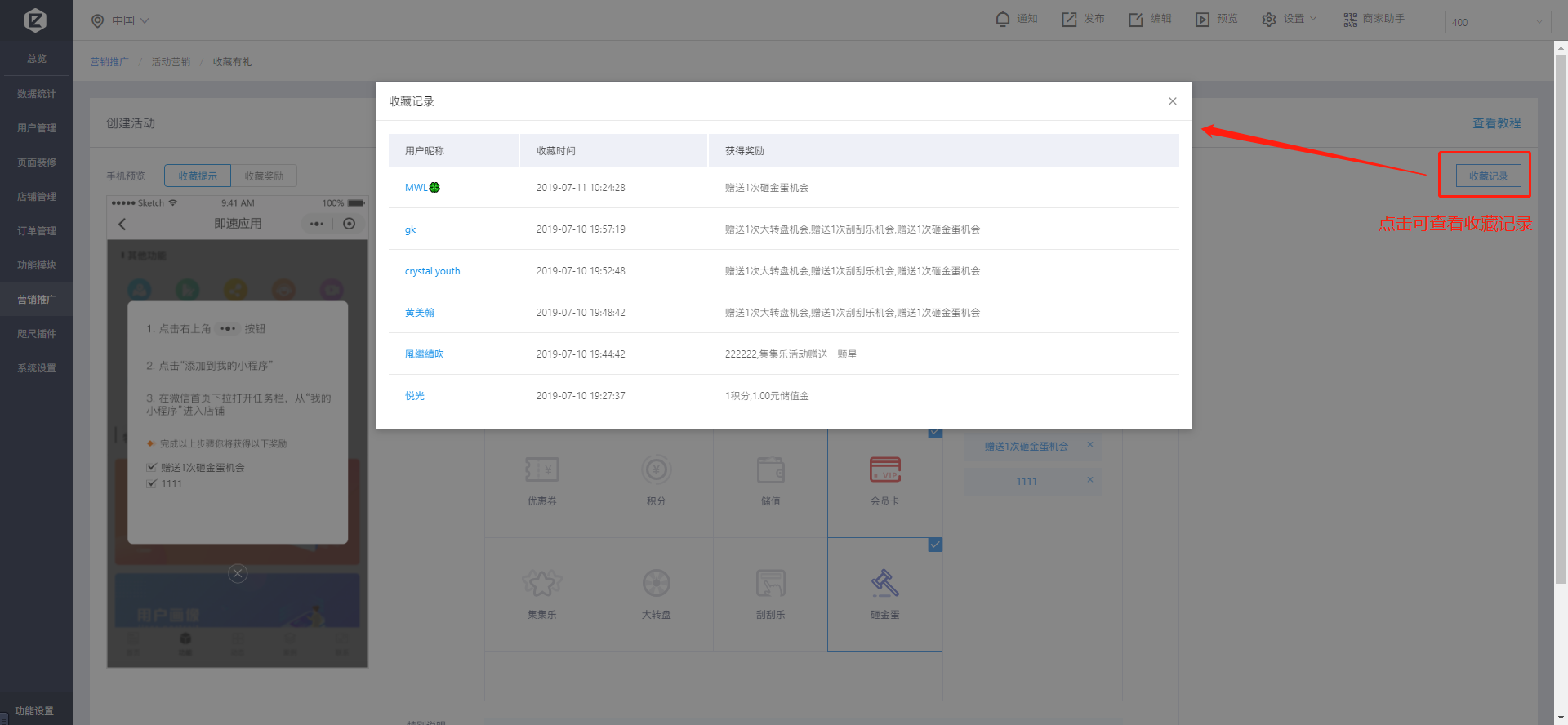Click timestamp 2019-07-11 10:24:28
The image size is (1568, 725).
(x=581, y=188)
